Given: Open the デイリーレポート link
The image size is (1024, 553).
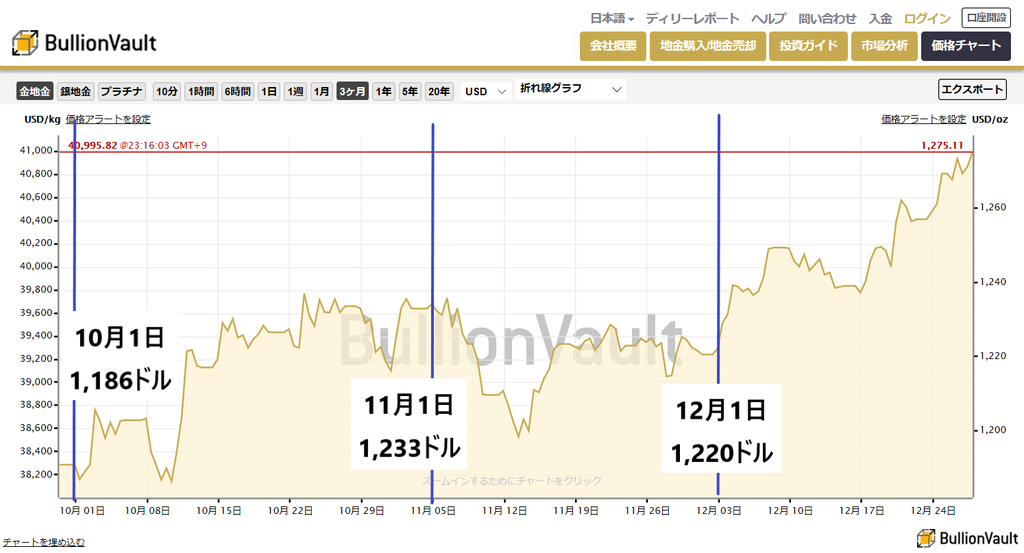Looking at the screenshot, I should click(x=692, y=18).
